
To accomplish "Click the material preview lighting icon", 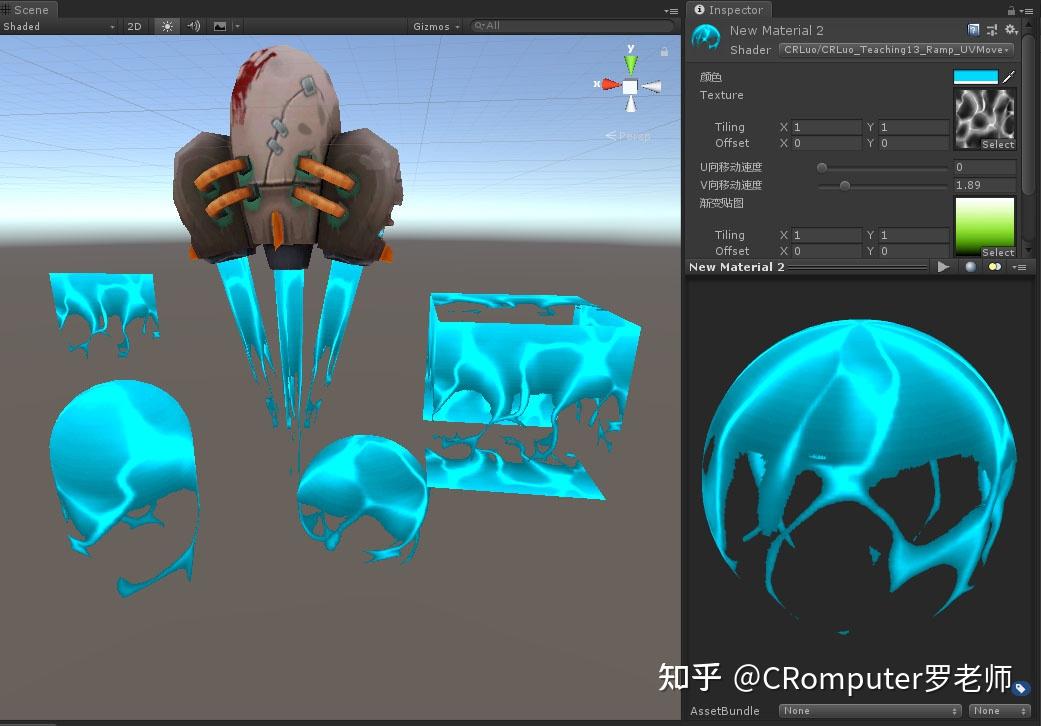I will pos(994,267).
